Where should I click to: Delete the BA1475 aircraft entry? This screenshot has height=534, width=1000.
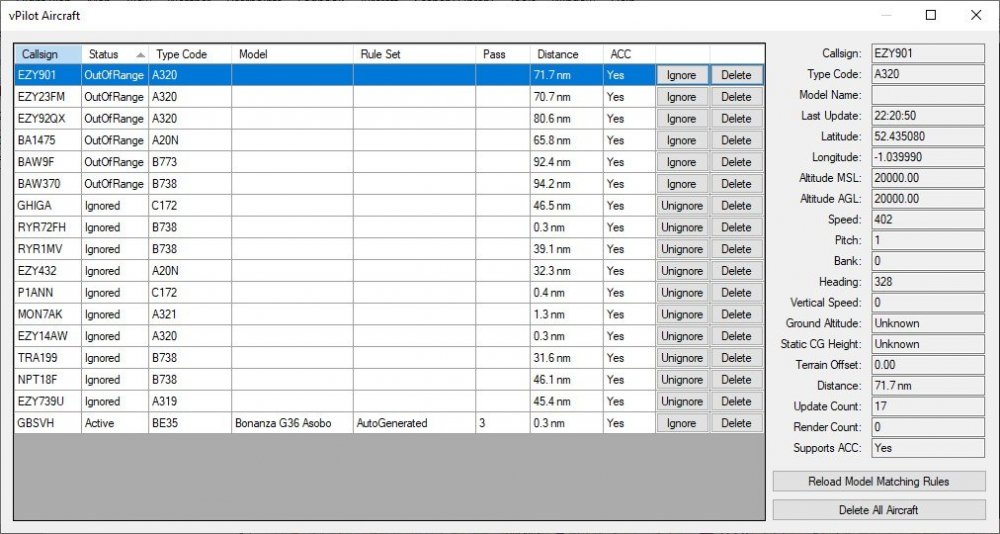tap(736, 141)
